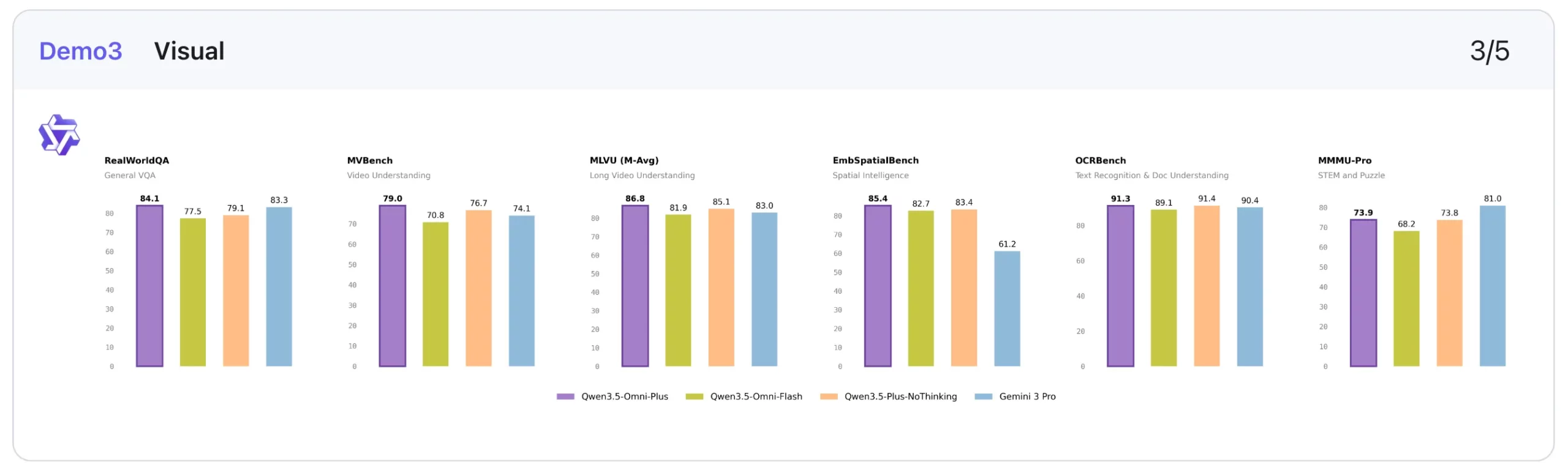This screenshot has height=473, width=1568.
Task: Click the 3/5 page indicator
Action: click(1490, 51)
